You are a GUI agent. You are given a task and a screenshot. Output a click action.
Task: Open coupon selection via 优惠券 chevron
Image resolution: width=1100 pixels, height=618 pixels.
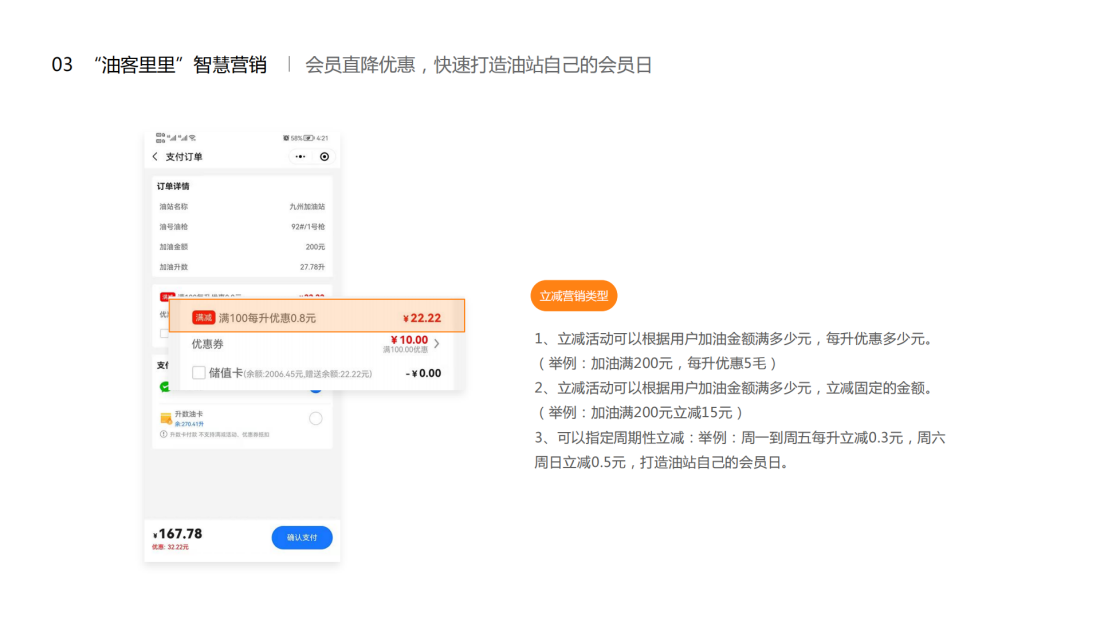pos(437,344)
